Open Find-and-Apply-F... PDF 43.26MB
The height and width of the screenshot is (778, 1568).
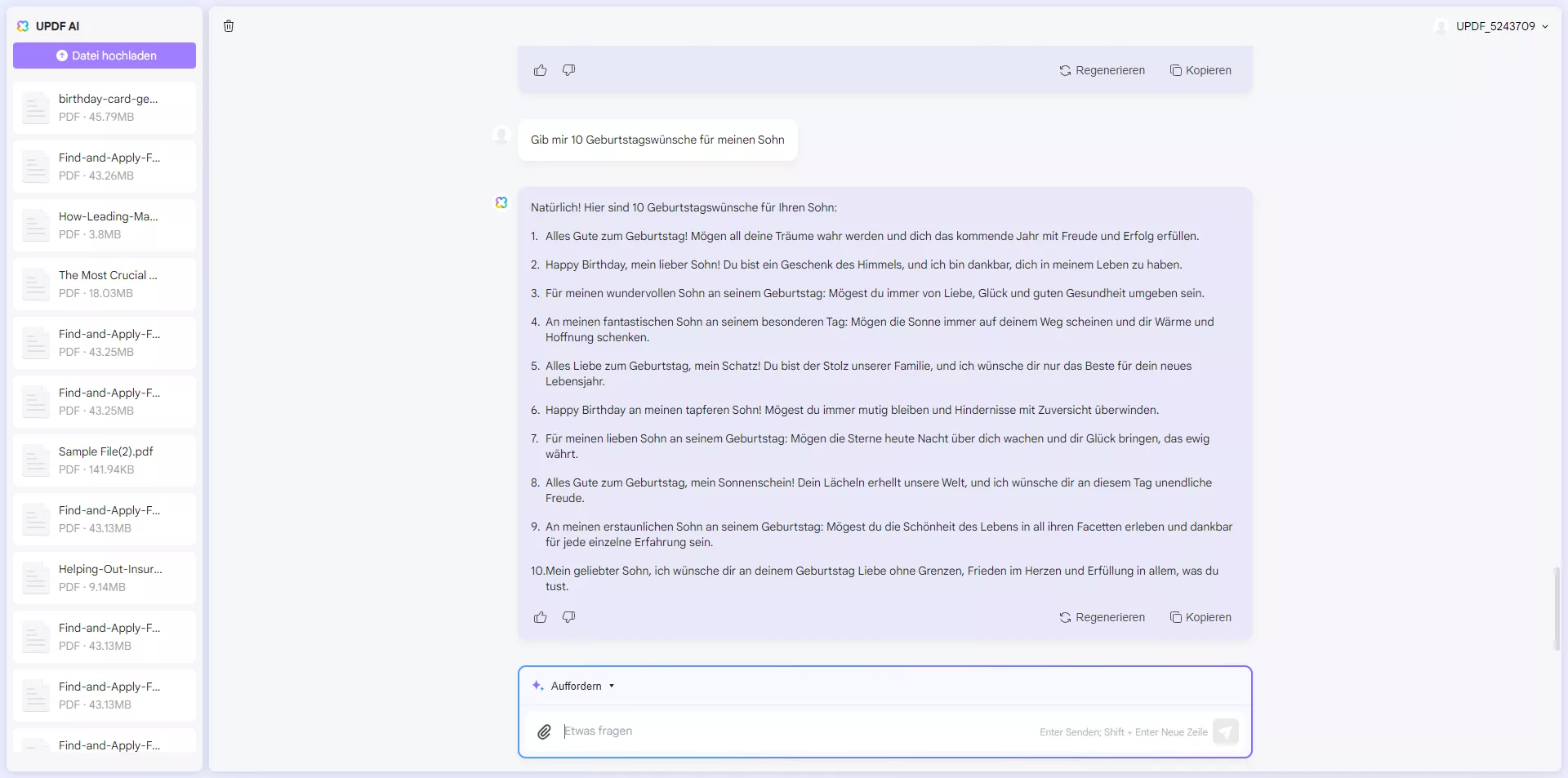pos(105,167)
